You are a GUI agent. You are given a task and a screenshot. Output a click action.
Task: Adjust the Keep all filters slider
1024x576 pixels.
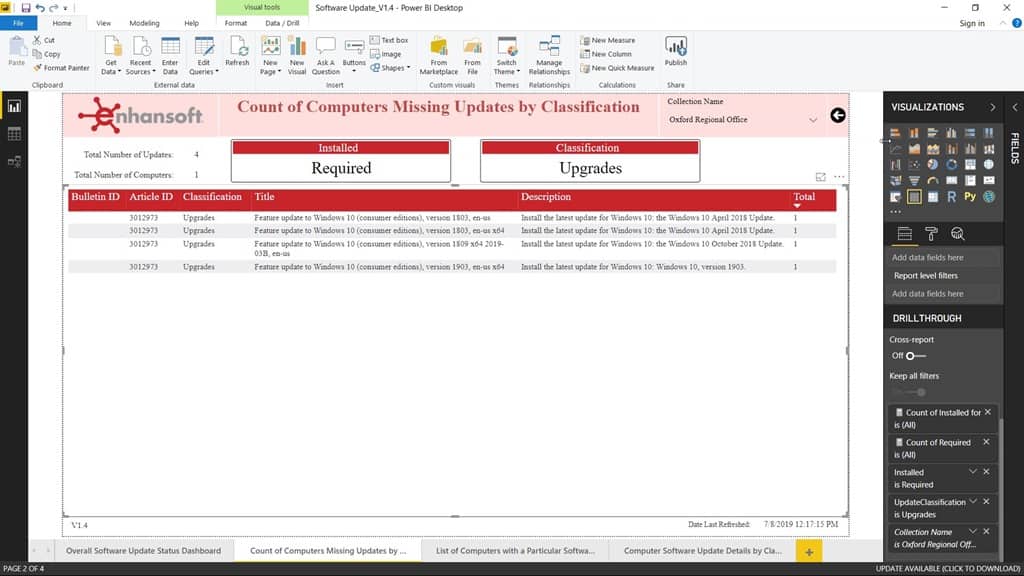coord(922,392)
